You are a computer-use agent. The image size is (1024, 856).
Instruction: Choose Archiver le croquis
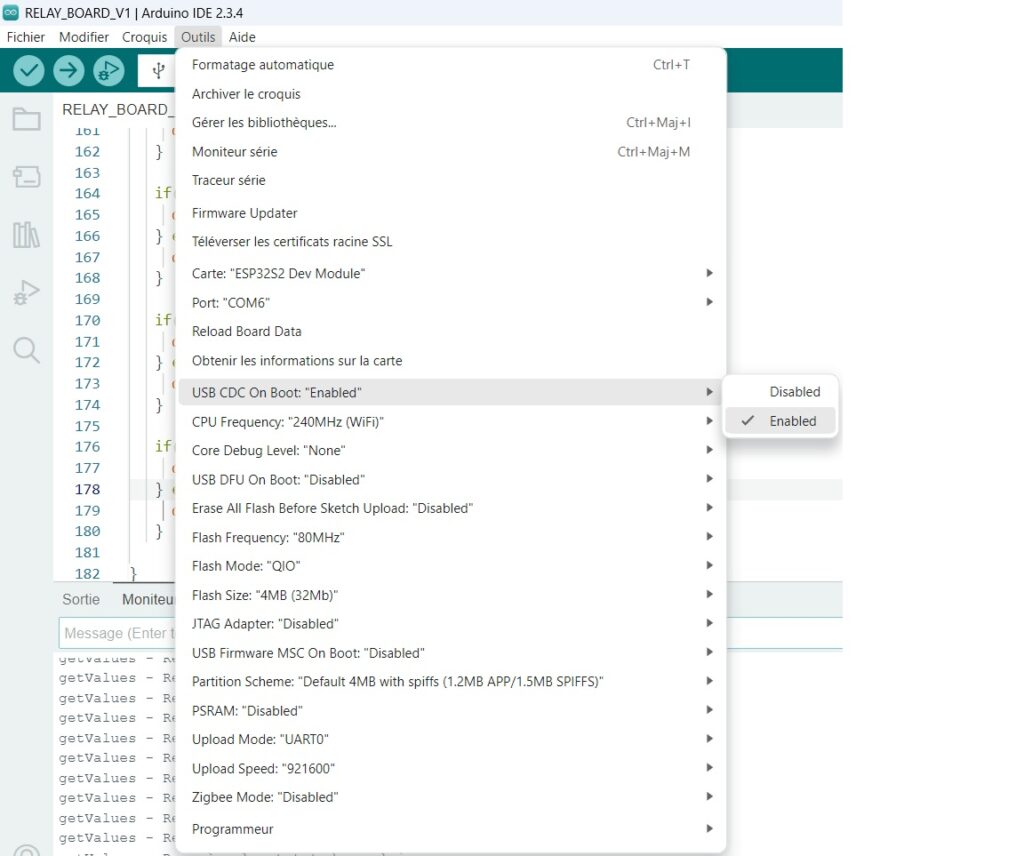click(x=450, y=94)
